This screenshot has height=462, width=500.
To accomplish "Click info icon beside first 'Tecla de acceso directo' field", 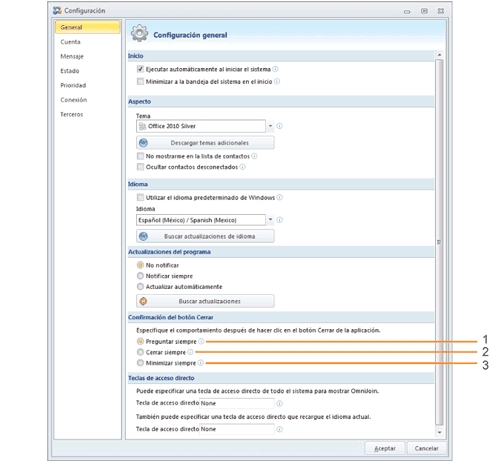I will point(280,403).
